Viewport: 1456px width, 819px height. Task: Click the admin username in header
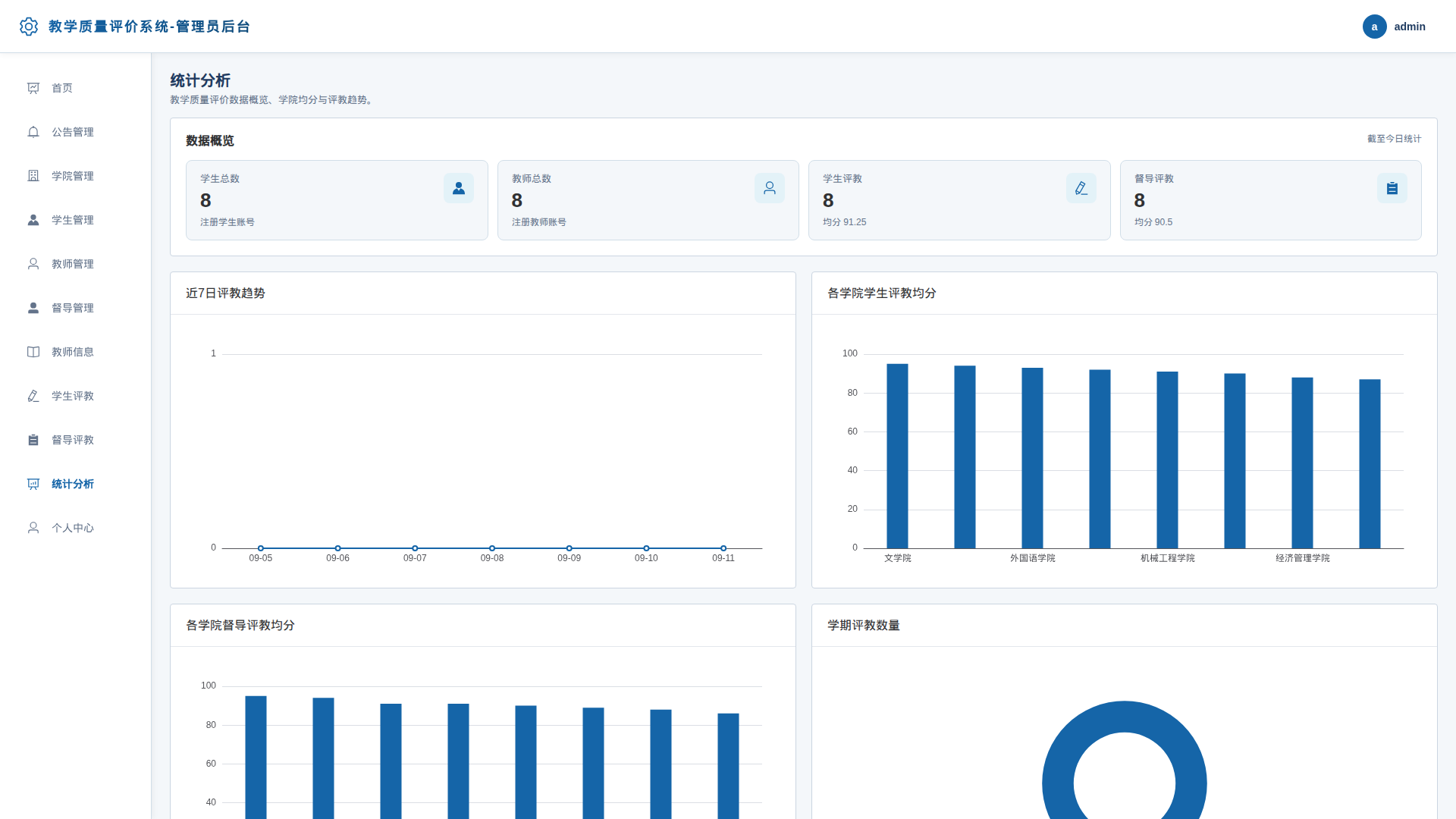pyautogui.click(x=1410, y=27)
